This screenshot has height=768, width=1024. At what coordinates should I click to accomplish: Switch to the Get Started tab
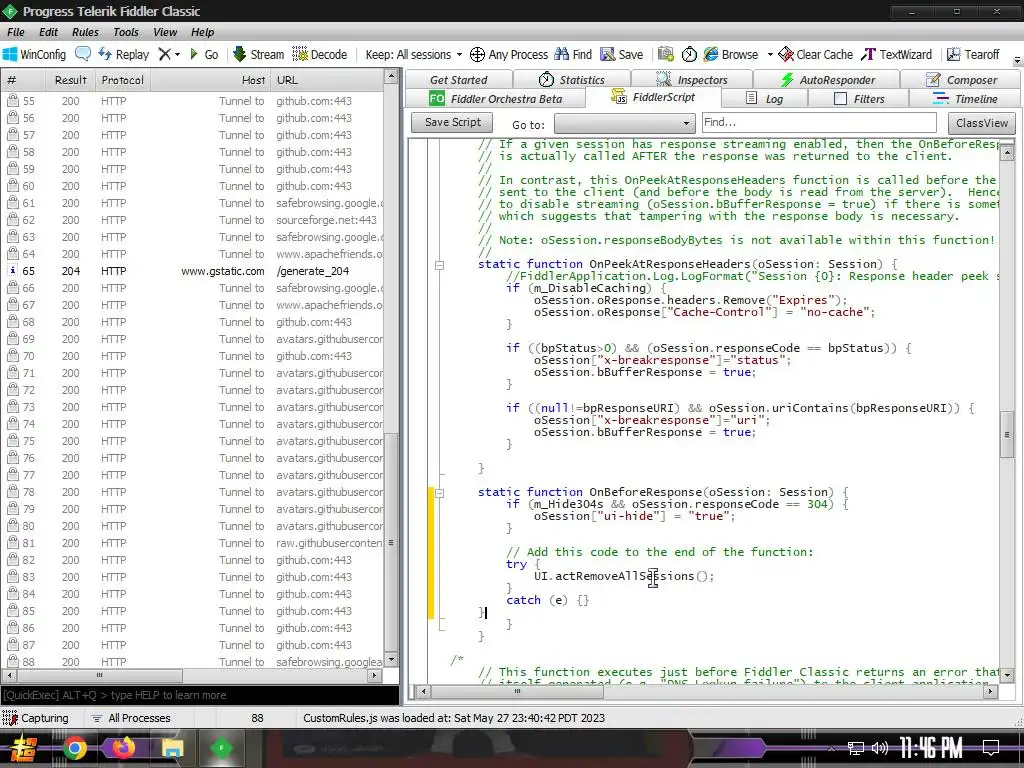(x=458, y=80)
